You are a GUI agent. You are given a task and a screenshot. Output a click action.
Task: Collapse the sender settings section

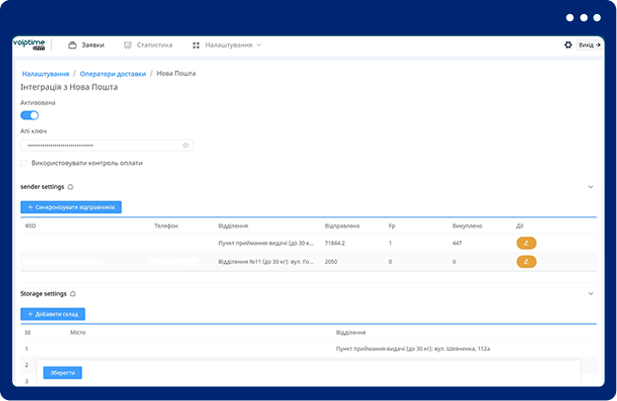tap(591, 187)
